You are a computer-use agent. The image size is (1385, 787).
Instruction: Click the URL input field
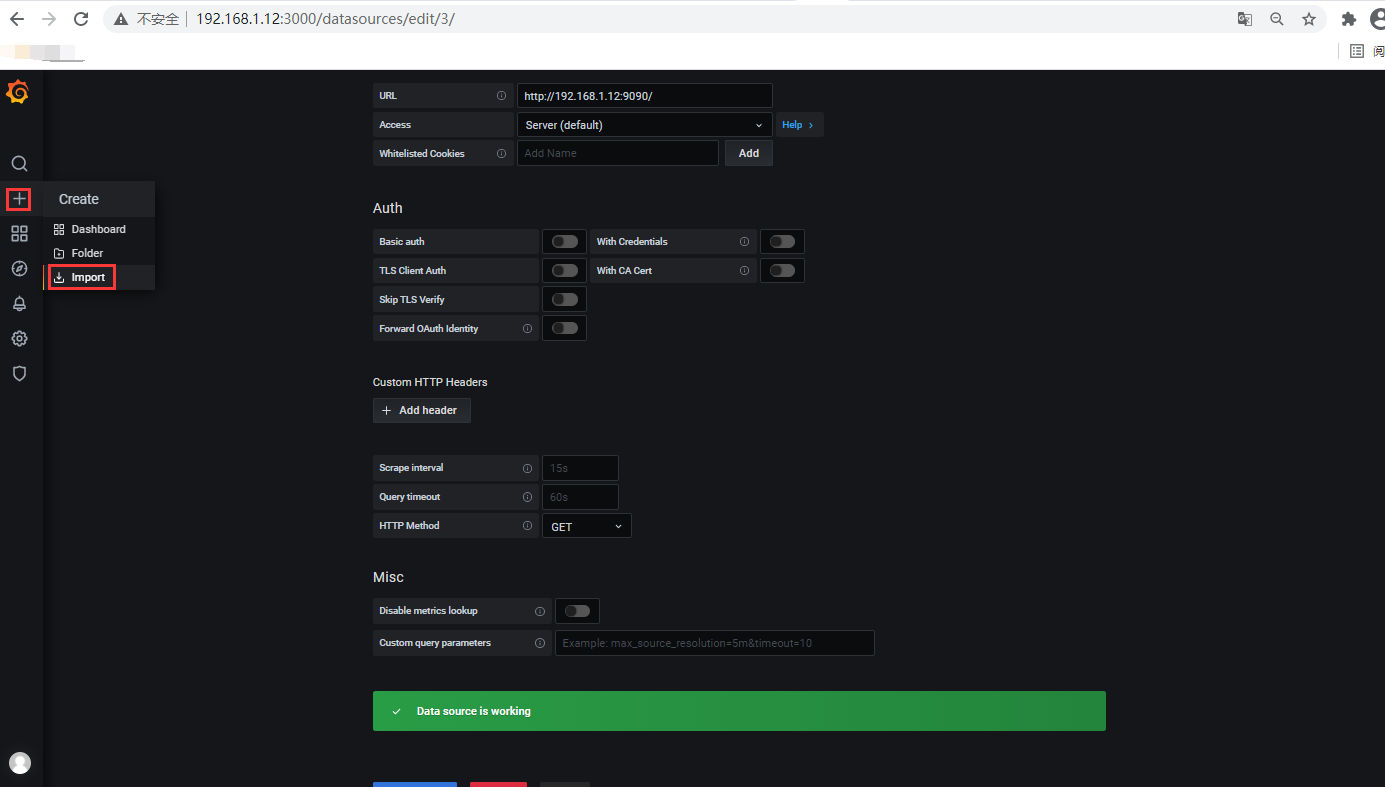click(x=644, y=95)
